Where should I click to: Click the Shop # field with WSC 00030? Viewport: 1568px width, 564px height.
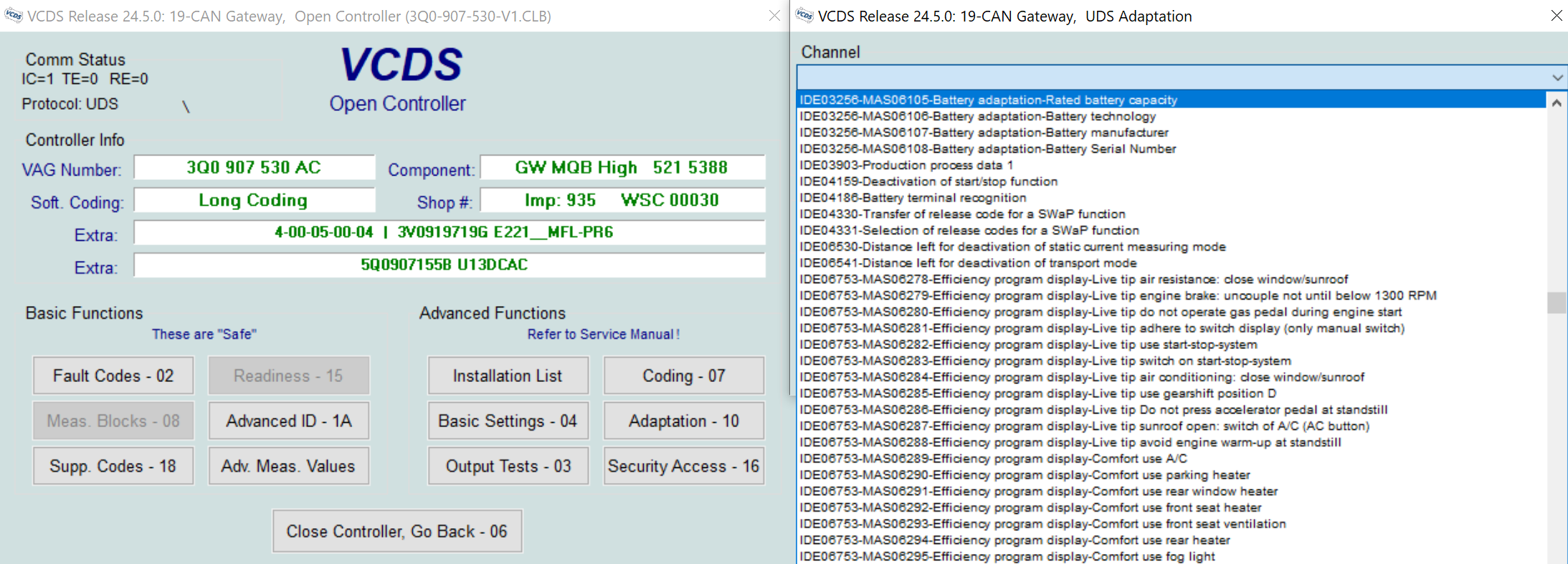[622, 200]
